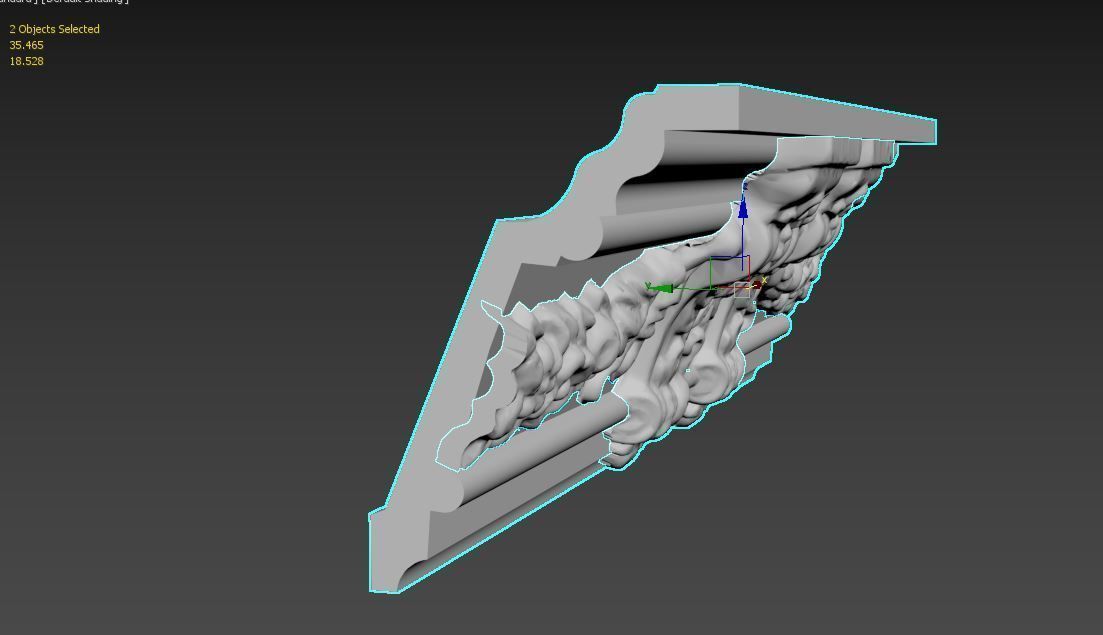Click the red X-axis handle of the move gizmo
Image resolution: width=1103 pixels, height=635 pixels.
760,284
